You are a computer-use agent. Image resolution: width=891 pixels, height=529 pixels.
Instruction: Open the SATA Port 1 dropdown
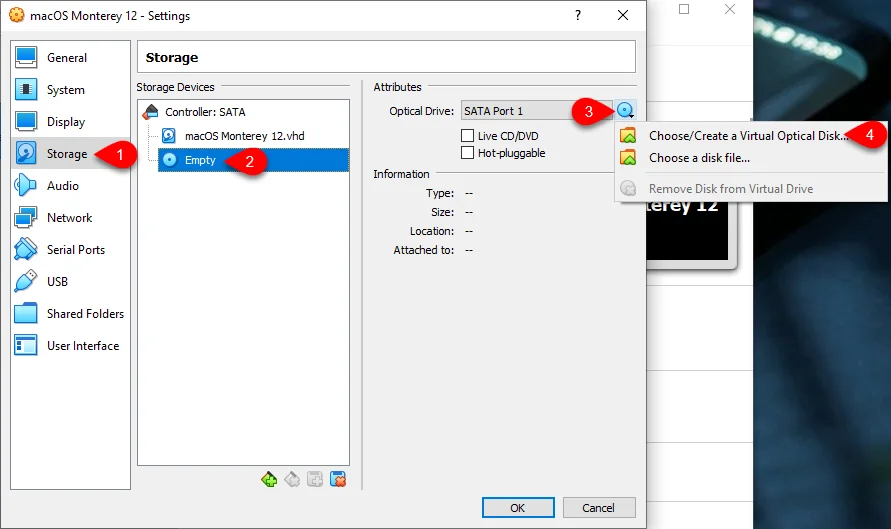(536, 111)
